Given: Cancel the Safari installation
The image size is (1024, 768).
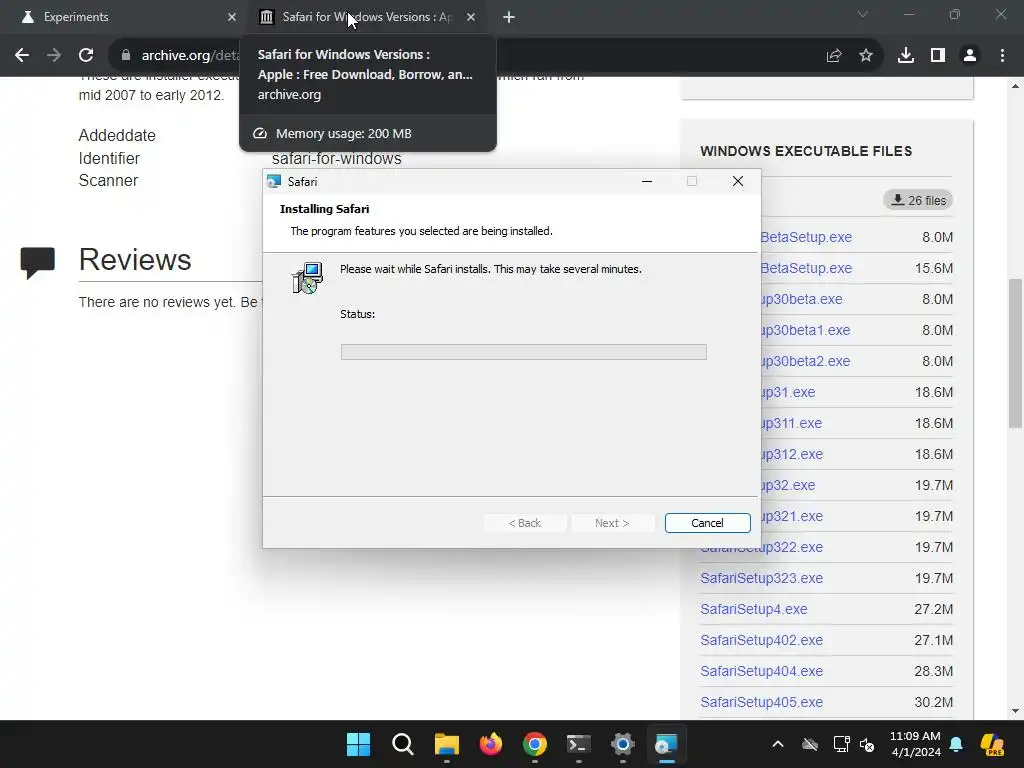Looking at the screenshot, I should point(707,523).
